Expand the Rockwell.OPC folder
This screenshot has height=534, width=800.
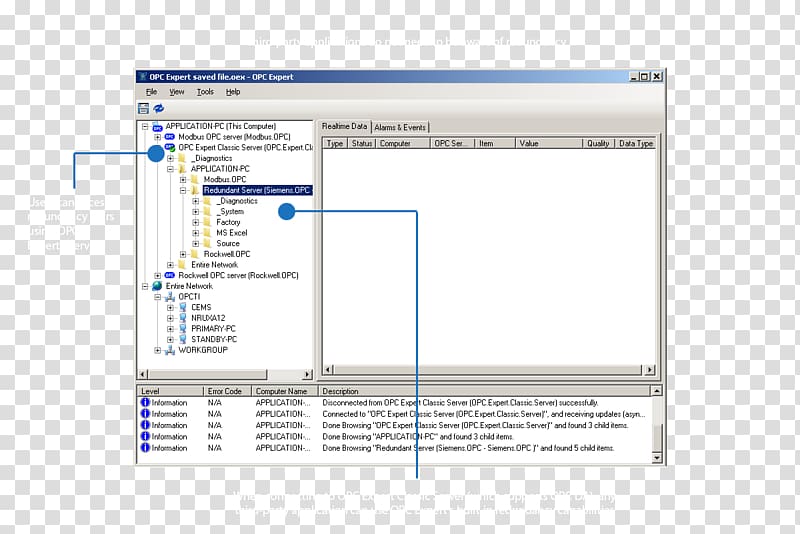point(183,254)
